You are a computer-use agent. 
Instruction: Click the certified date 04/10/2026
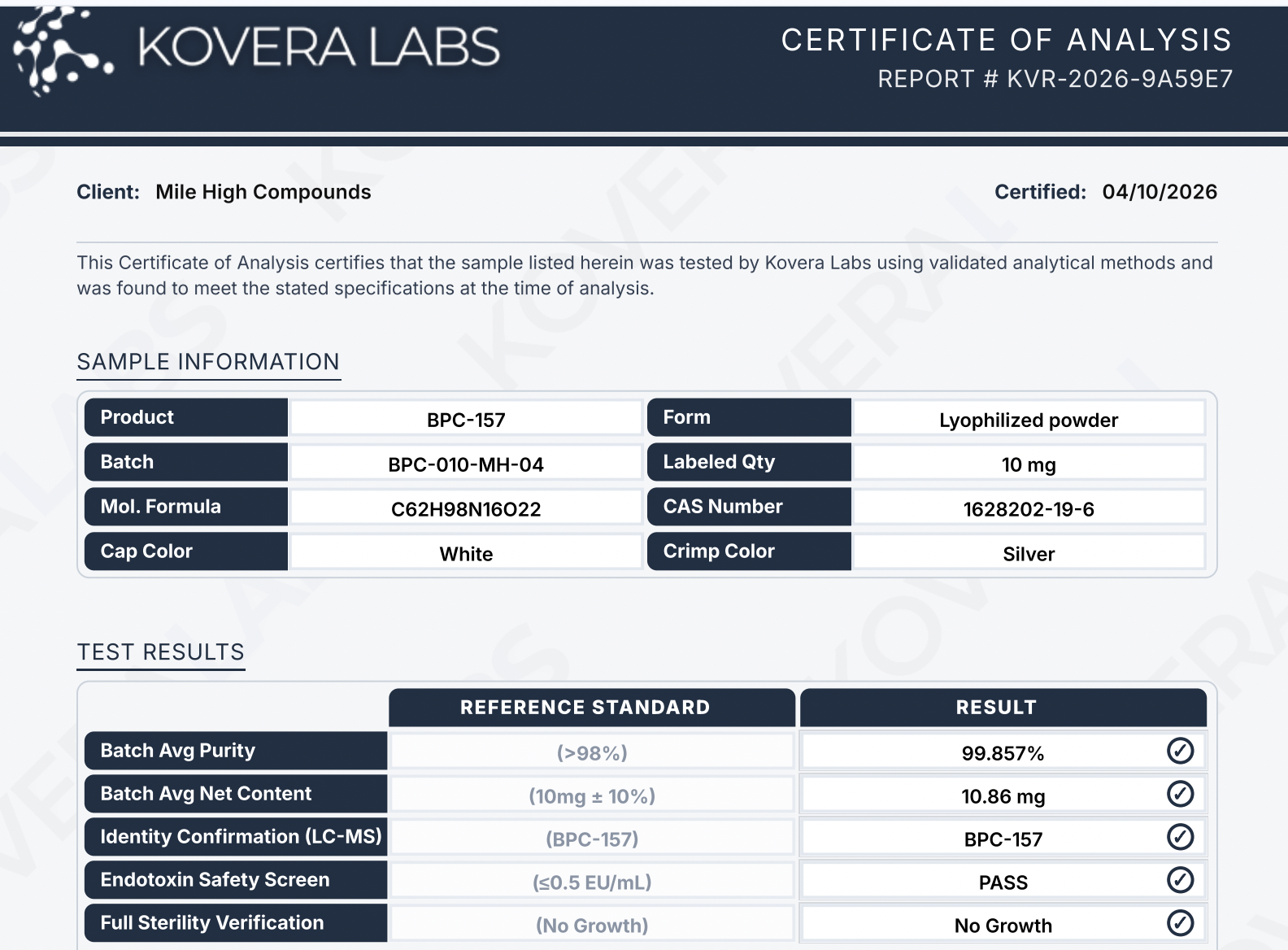1160,192
